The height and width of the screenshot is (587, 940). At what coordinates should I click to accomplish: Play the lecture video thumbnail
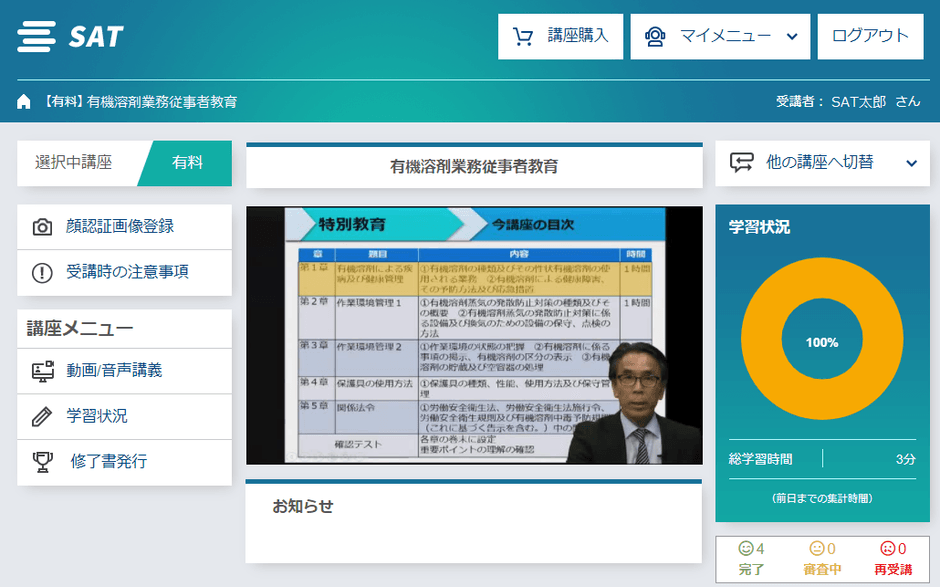tap(473, 335)
